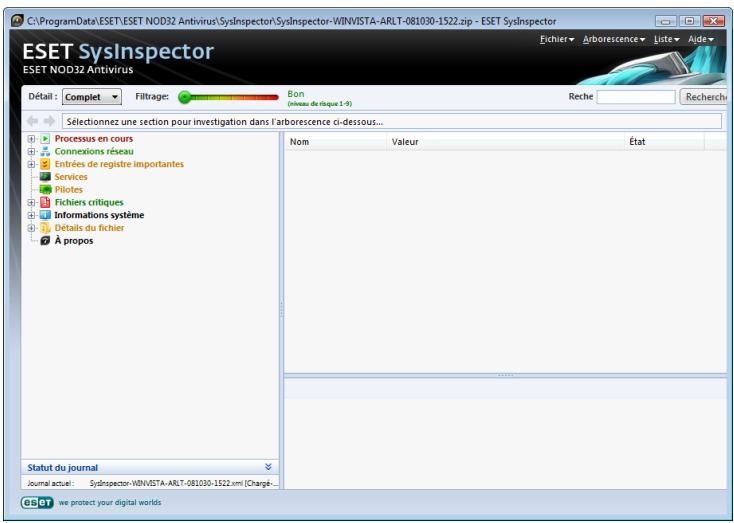734x523 pixels.
Task: Open the Aide menu
Action: [701, 39]
